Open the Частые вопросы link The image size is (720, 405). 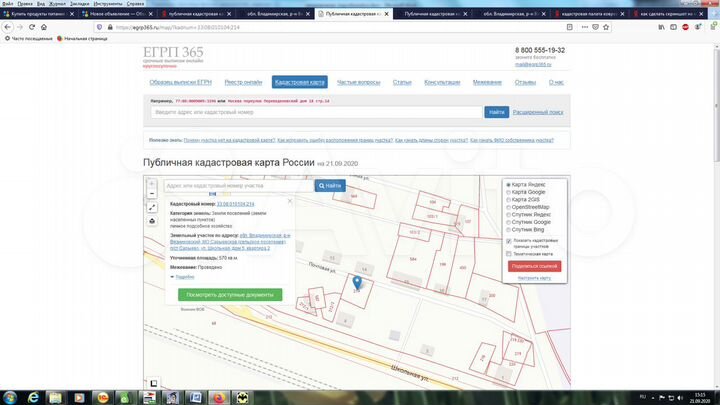pos(359,82)
